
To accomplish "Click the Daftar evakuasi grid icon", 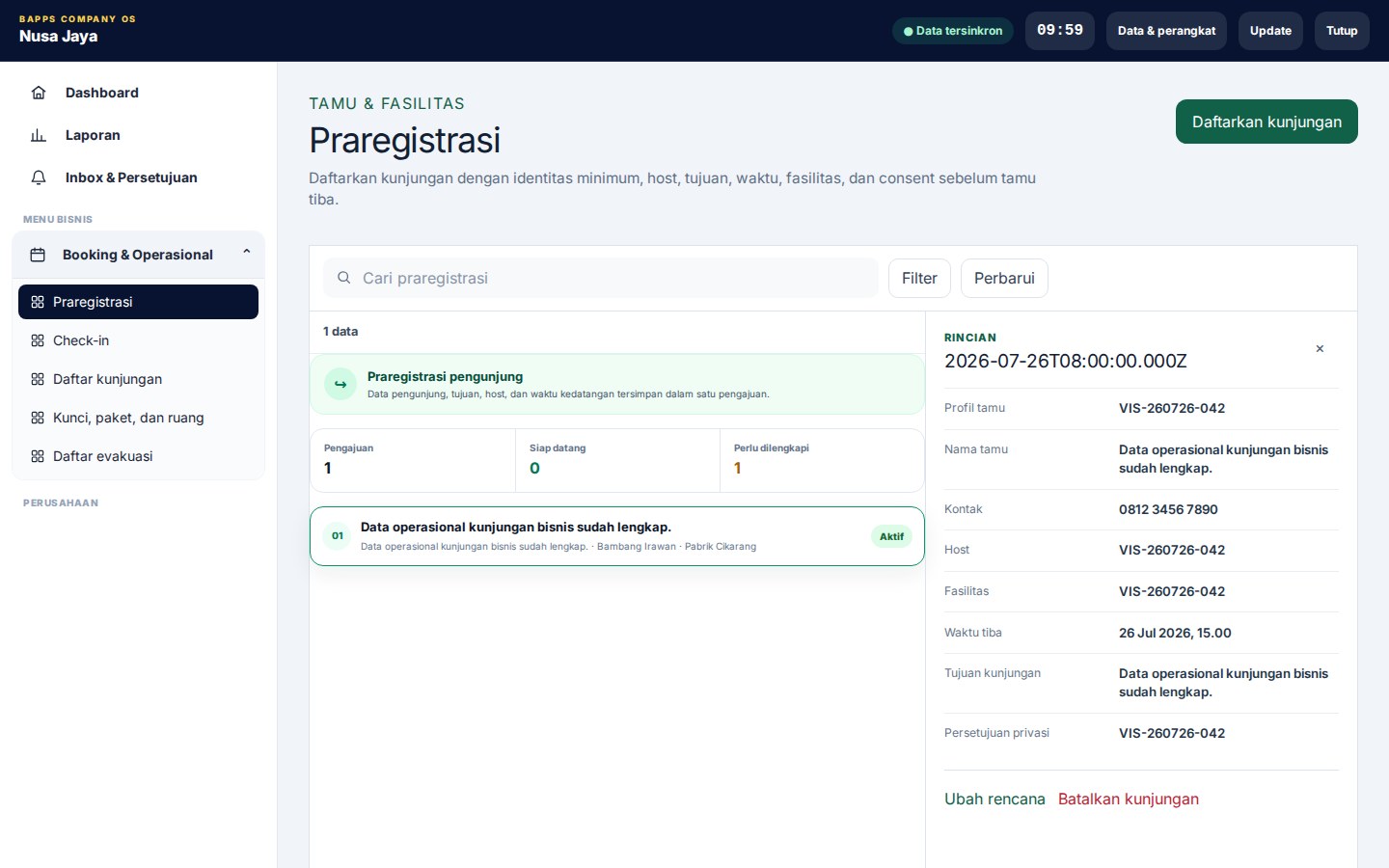I will coord(38,456).
